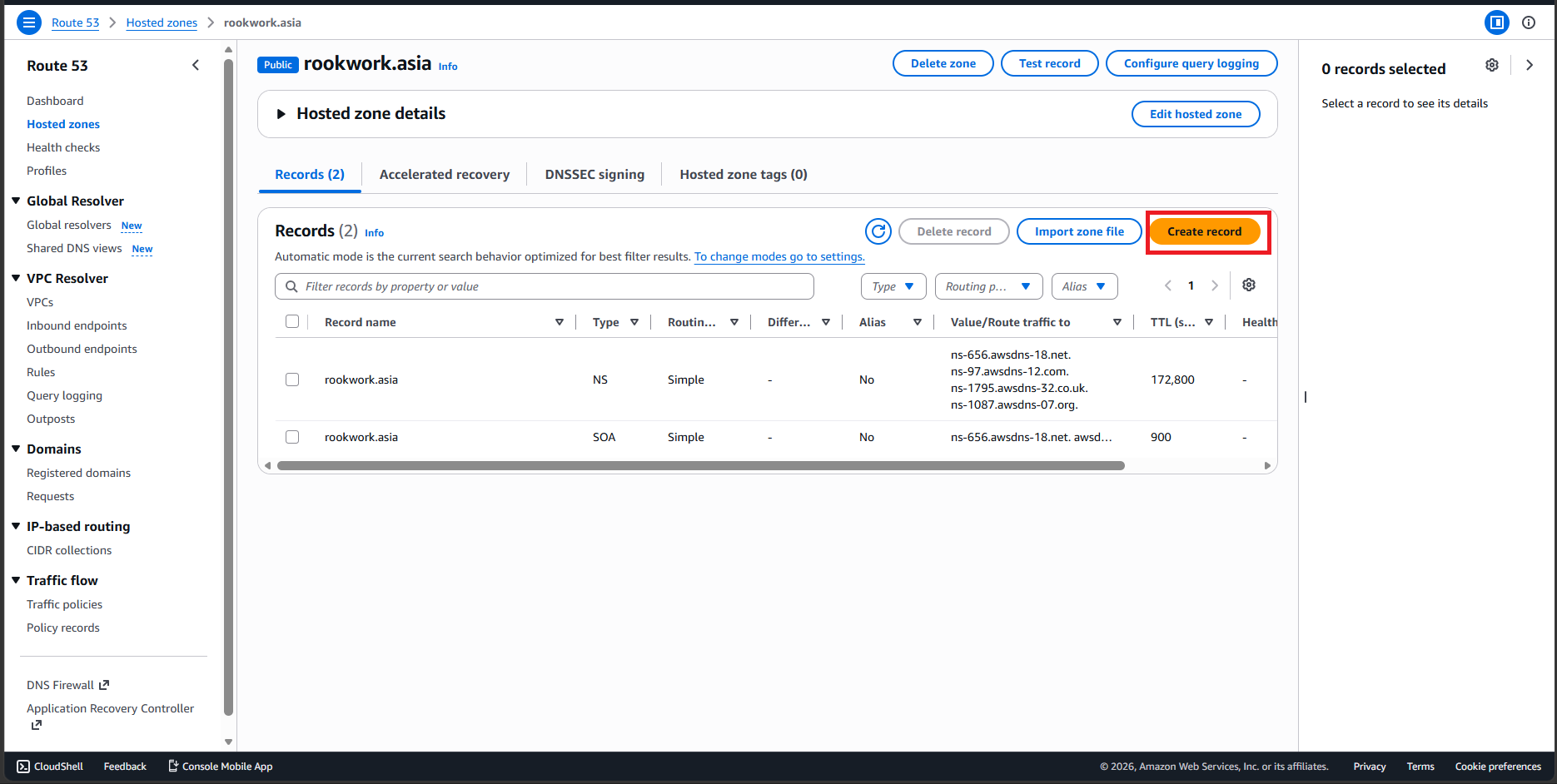Image resolution: width=1557 pixels, height=784 pixels.
Task: Collapse Traffic flow section
Action: (16, 580)
